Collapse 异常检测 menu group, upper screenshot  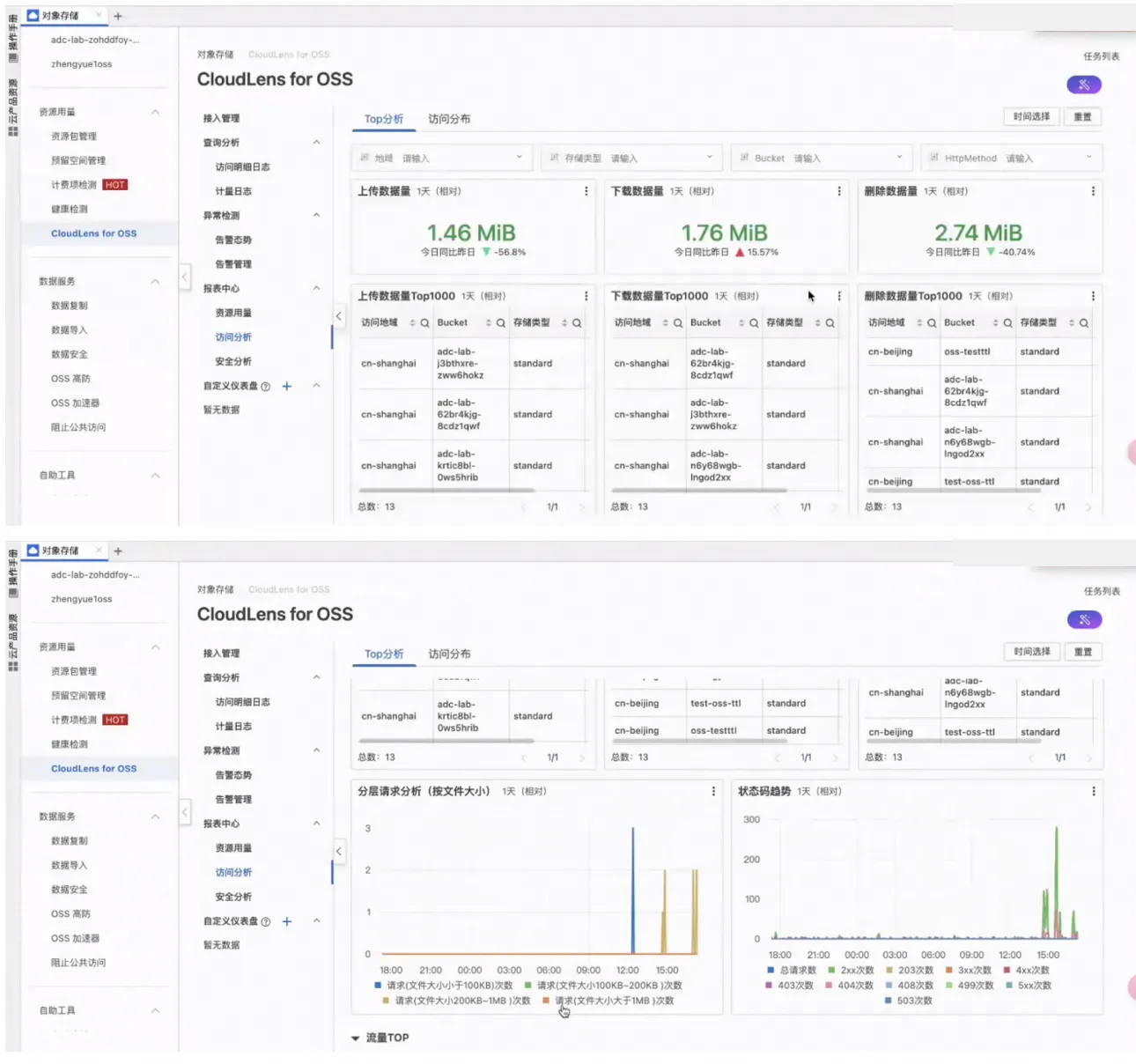(316, 216)
